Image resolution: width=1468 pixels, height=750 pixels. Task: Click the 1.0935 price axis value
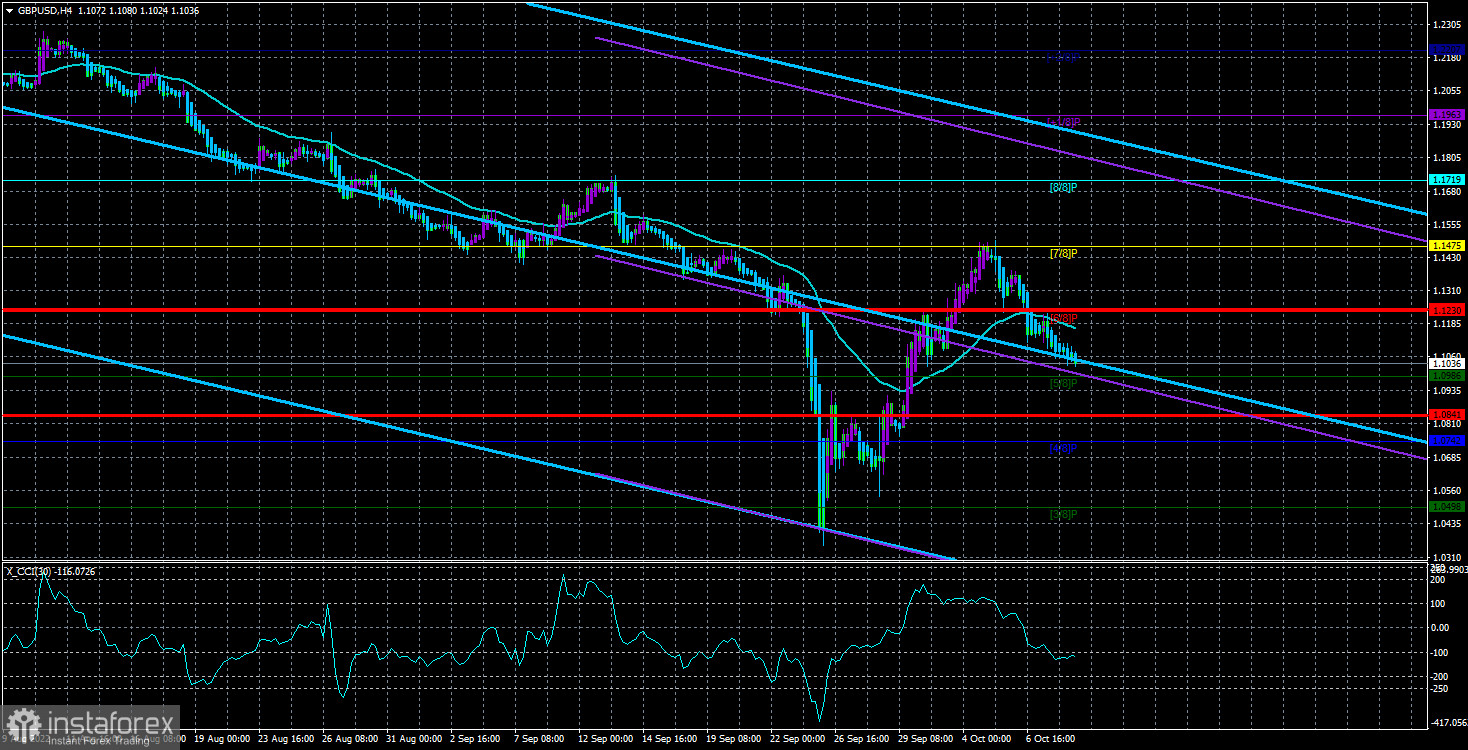[x=1446, y=391]
